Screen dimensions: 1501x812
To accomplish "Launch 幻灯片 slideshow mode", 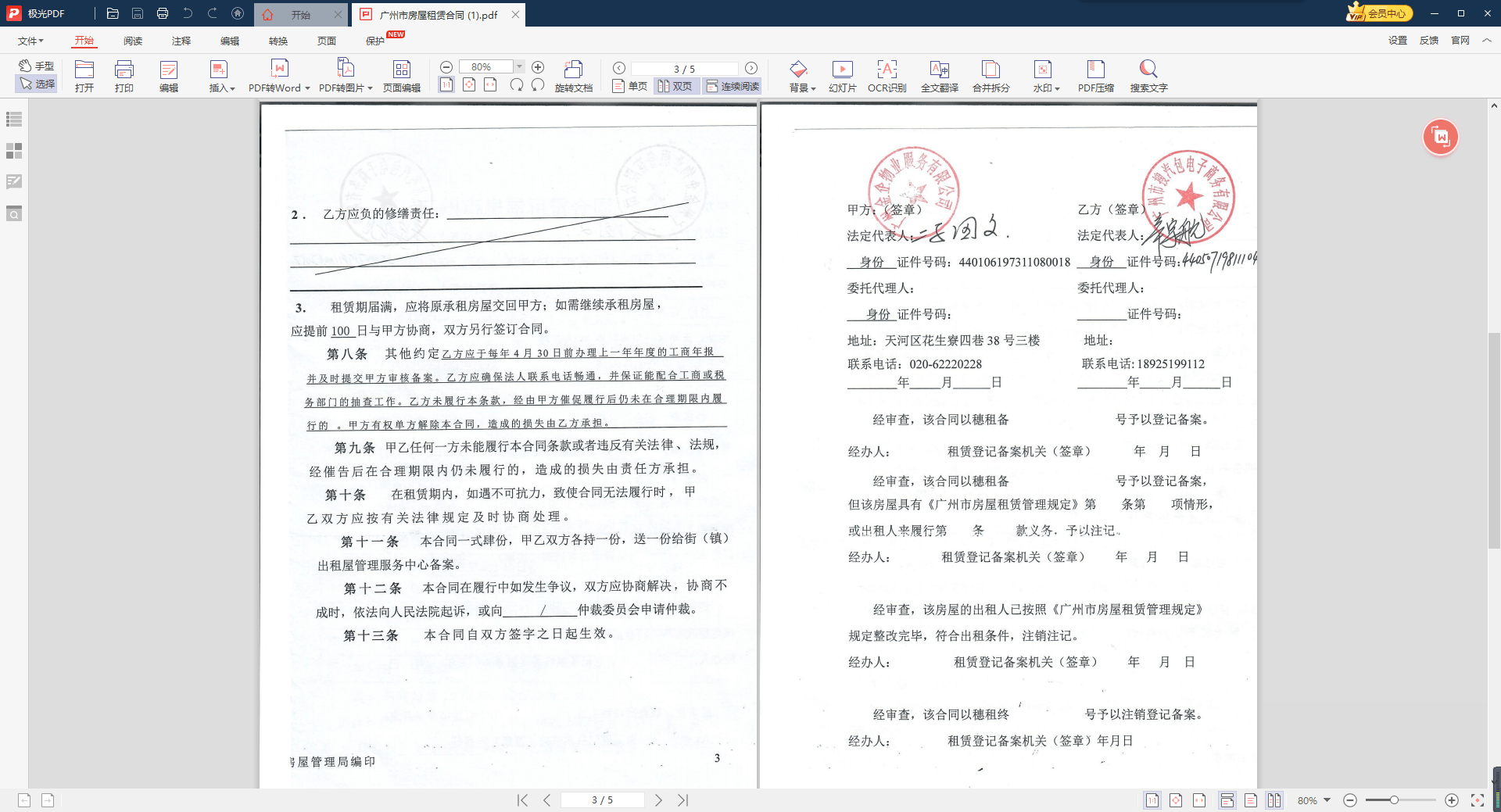I will click(x=842, y=76).
